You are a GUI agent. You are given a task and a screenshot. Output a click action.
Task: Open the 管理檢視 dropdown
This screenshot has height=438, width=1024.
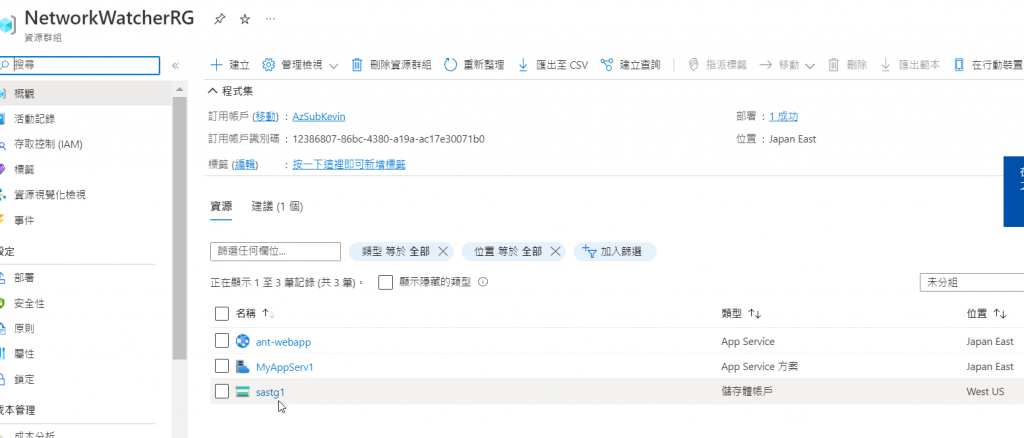coord(300,65)
